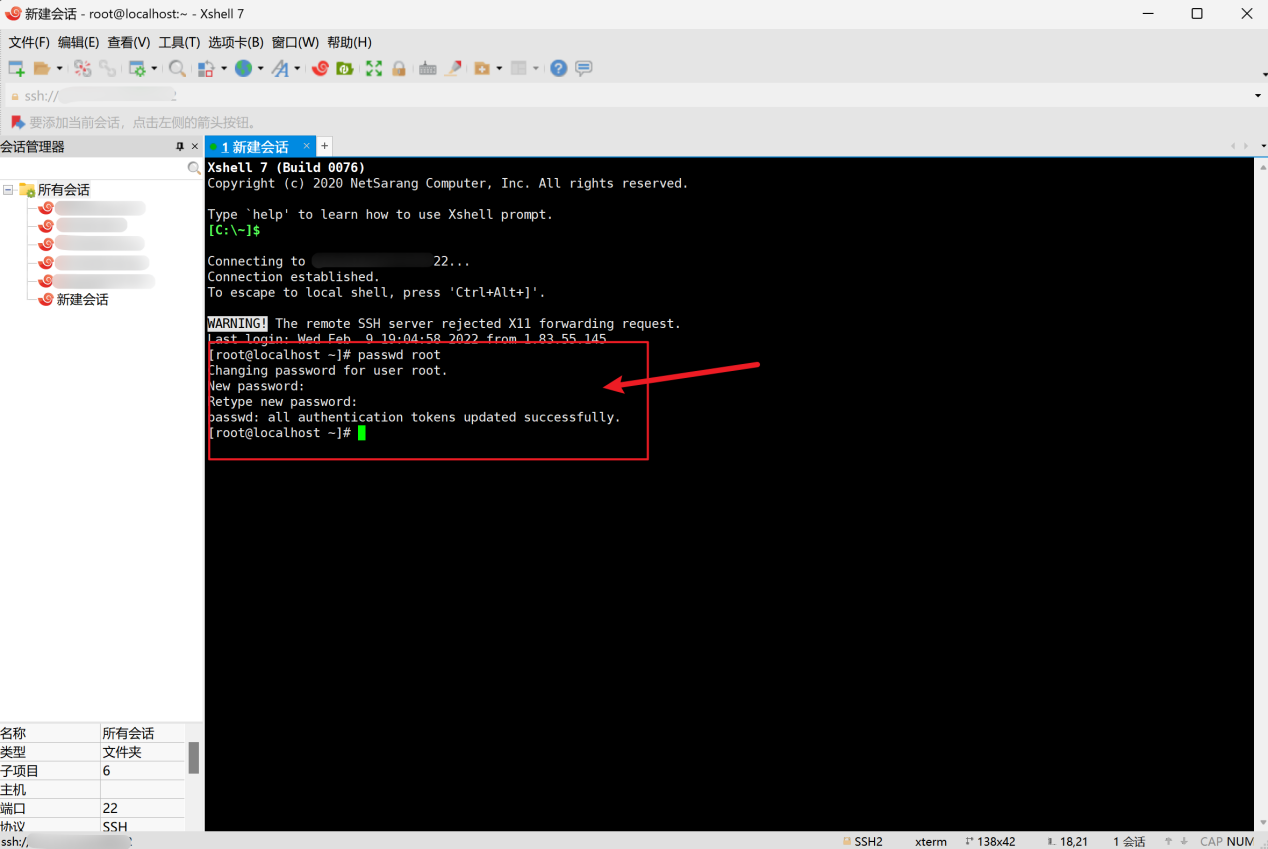The height and width of the screenshot is (849, 1268).
Task: Click the 端口 property value 22
Action: coord(110,808)
